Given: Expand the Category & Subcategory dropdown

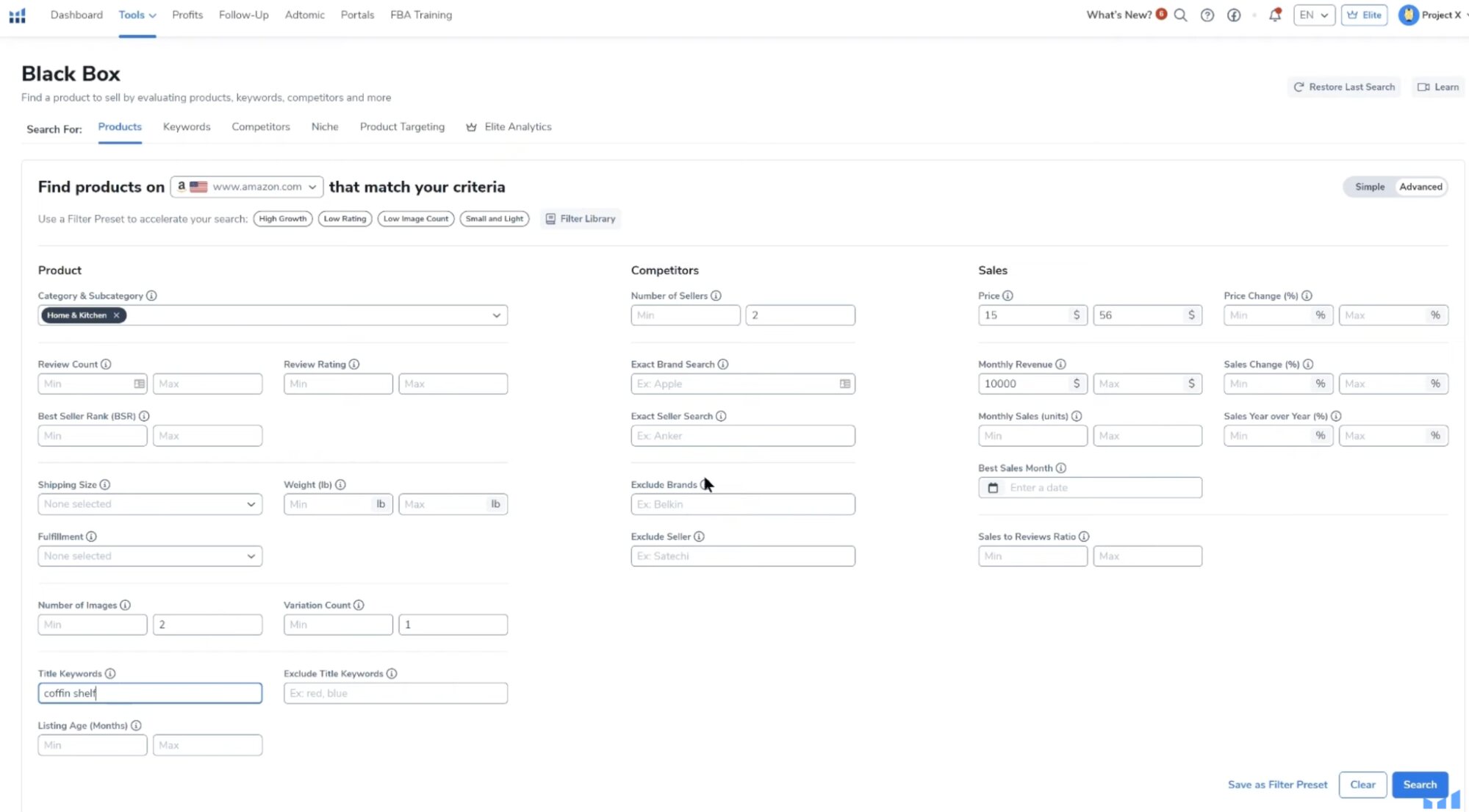Looking at the screenshot, I should point(497,315).
